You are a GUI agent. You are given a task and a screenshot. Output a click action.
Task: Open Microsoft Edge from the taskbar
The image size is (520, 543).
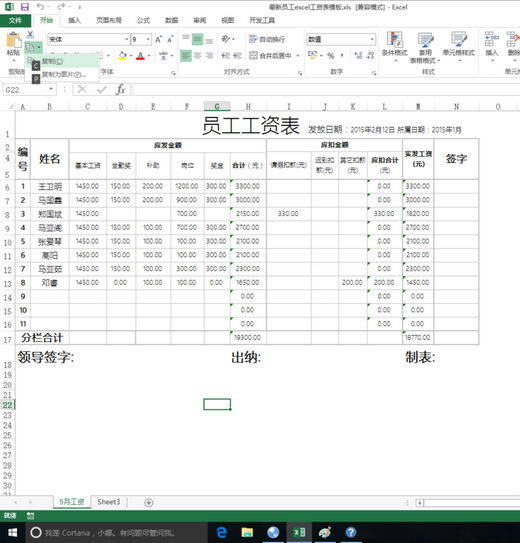pyautogui.click(x=222, y=533)
